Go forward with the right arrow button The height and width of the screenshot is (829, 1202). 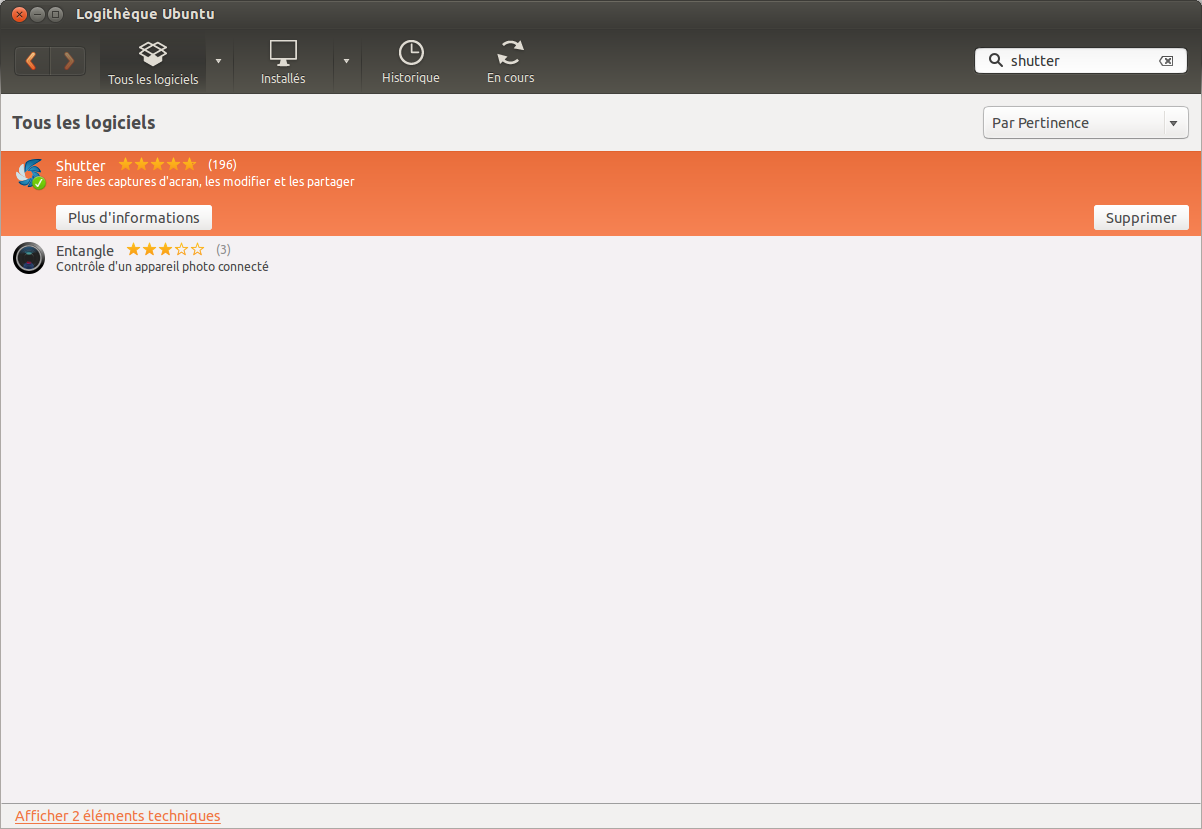point(68,61)
